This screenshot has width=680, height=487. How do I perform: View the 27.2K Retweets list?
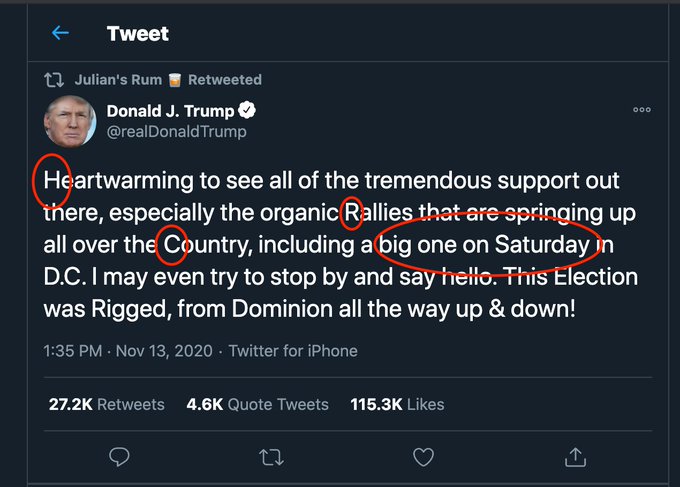coord(107,404)
